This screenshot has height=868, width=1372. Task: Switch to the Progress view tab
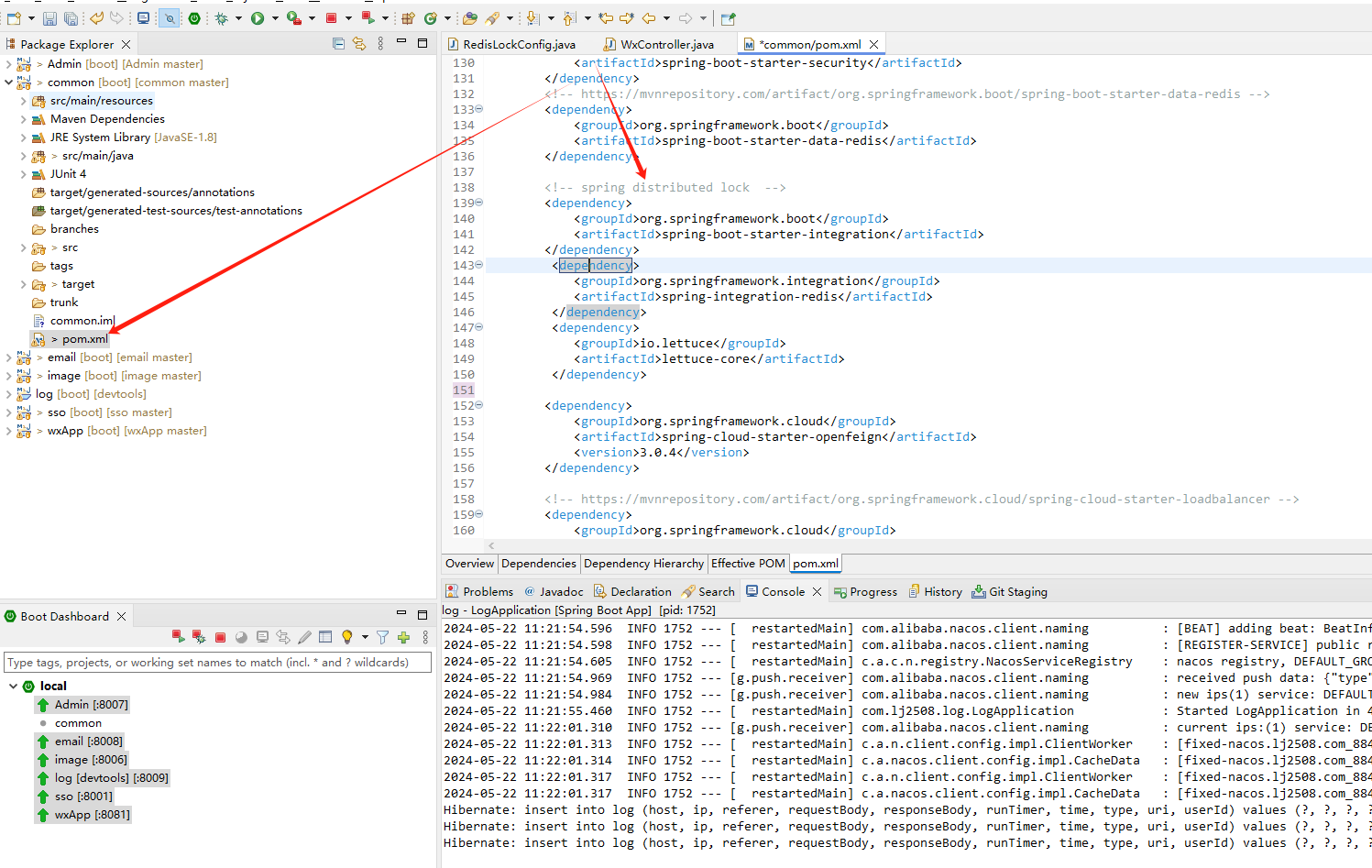865,592
